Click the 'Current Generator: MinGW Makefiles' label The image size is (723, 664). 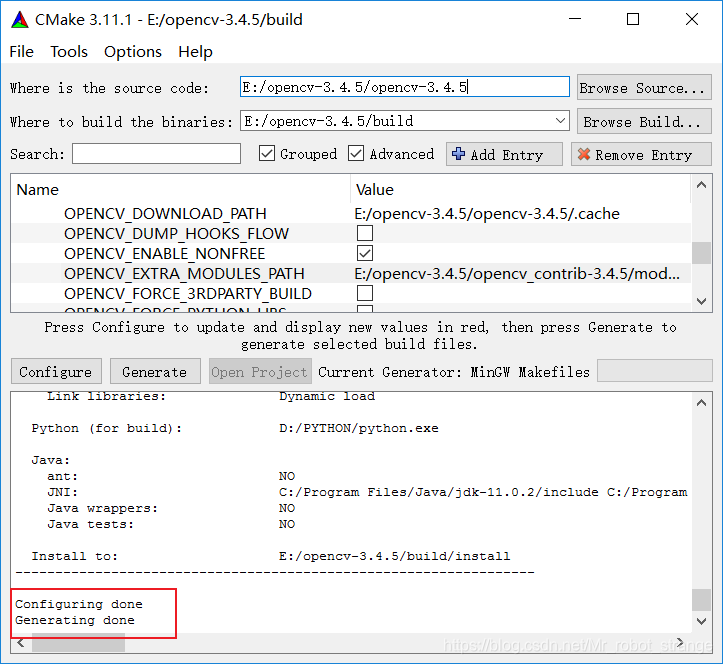click(454, 372)
